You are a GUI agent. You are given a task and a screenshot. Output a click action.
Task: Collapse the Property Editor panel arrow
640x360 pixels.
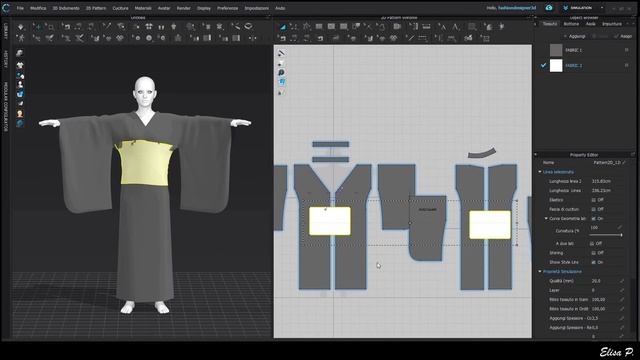(536, 155)
